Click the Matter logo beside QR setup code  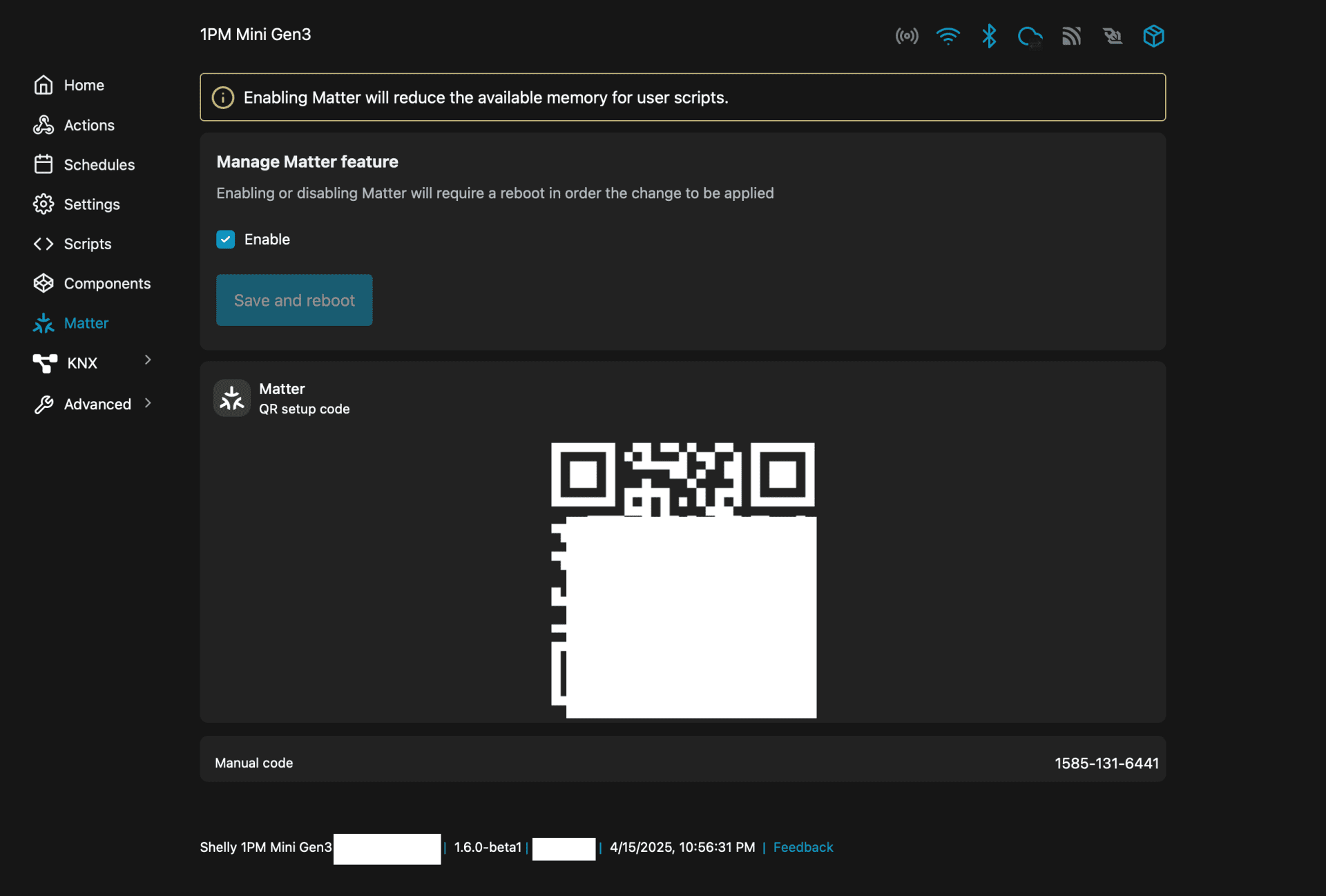point(232,398)
